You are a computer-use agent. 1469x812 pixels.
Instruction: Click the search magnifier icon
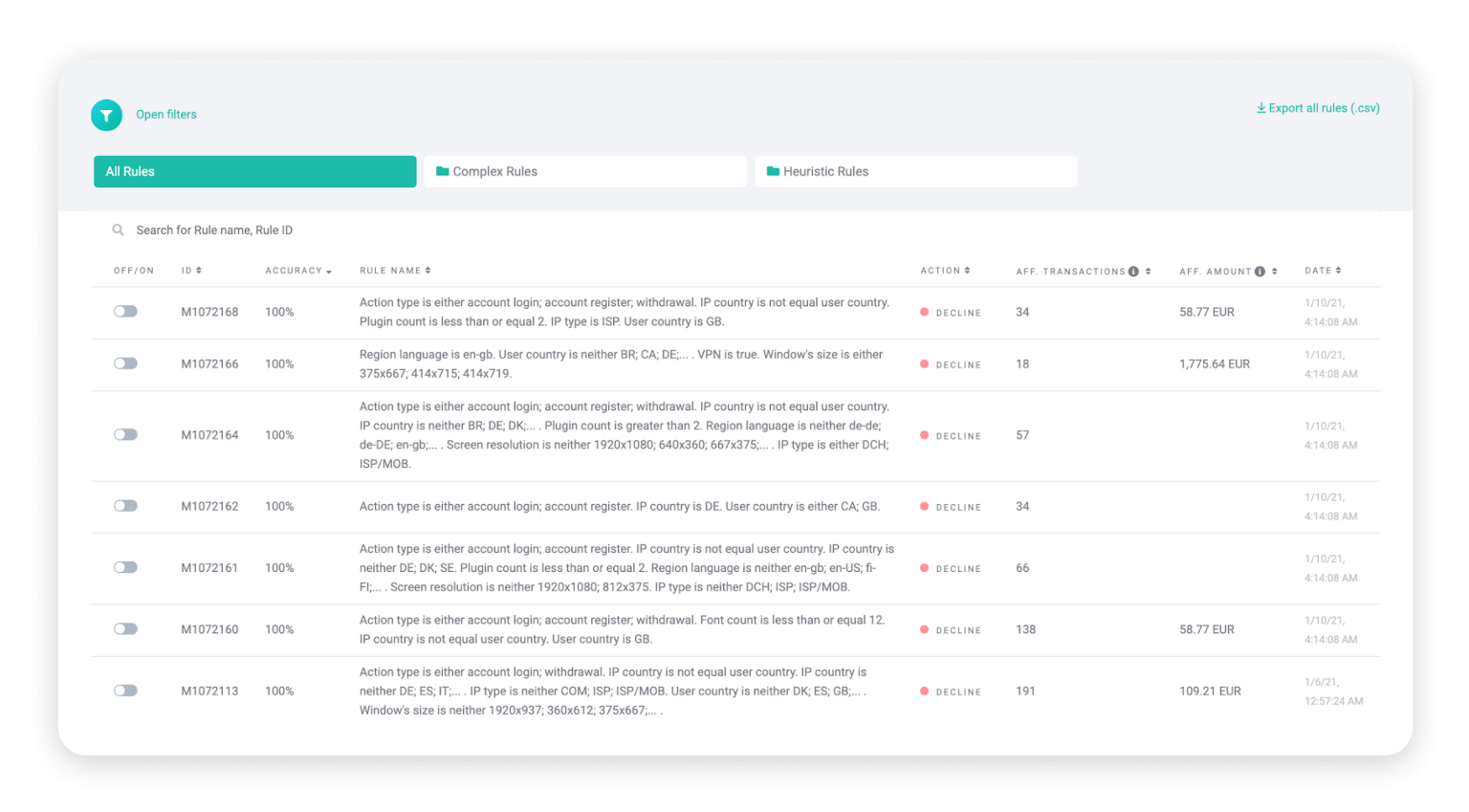[118, 230]
